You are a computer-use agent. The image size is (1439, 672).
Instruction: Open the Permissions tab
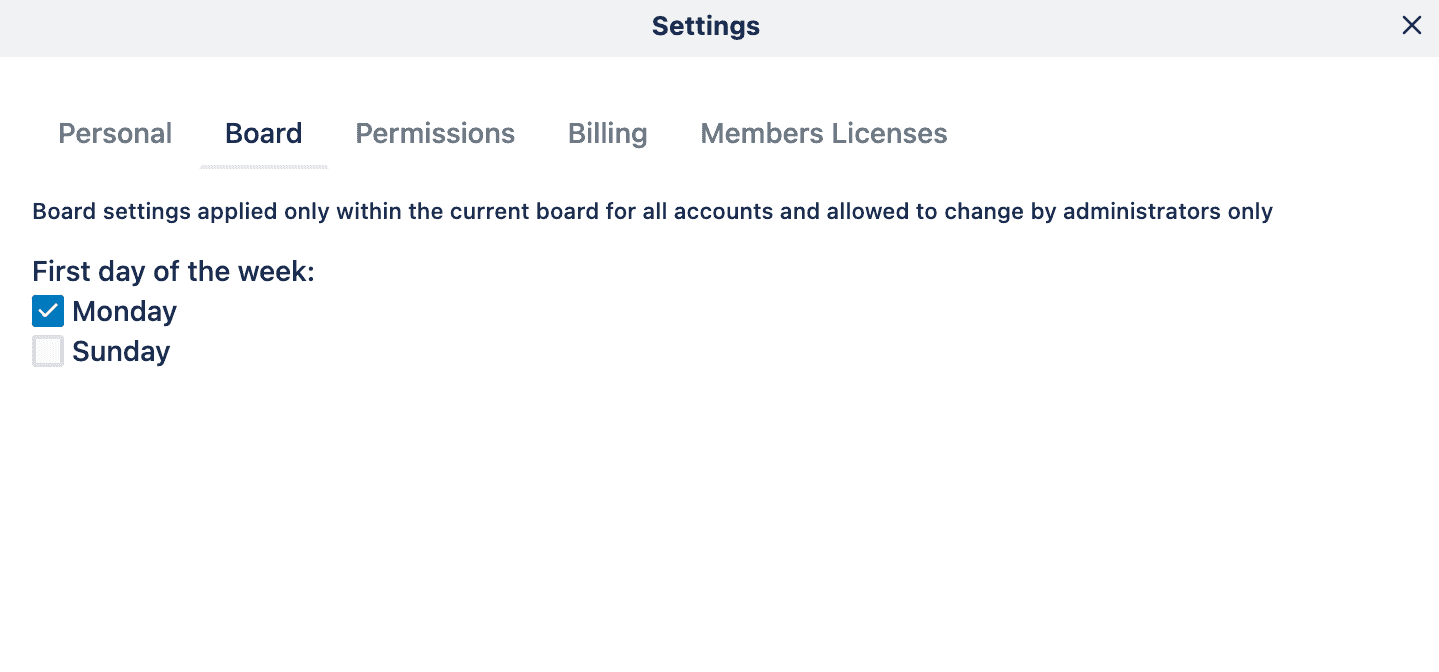(435, 134)
